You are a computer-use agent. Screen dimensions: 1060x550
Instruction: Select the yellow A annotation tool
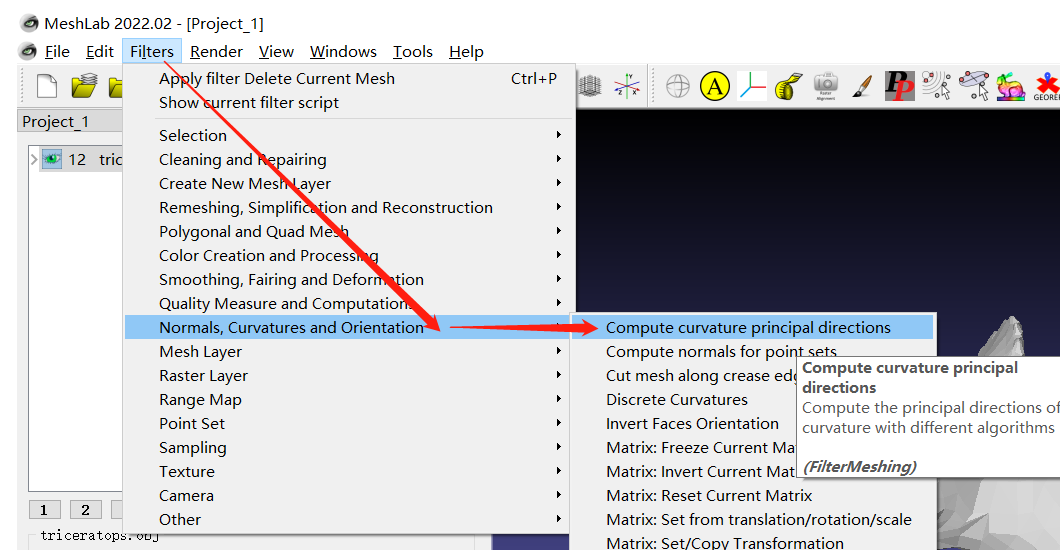click(714, 86)
